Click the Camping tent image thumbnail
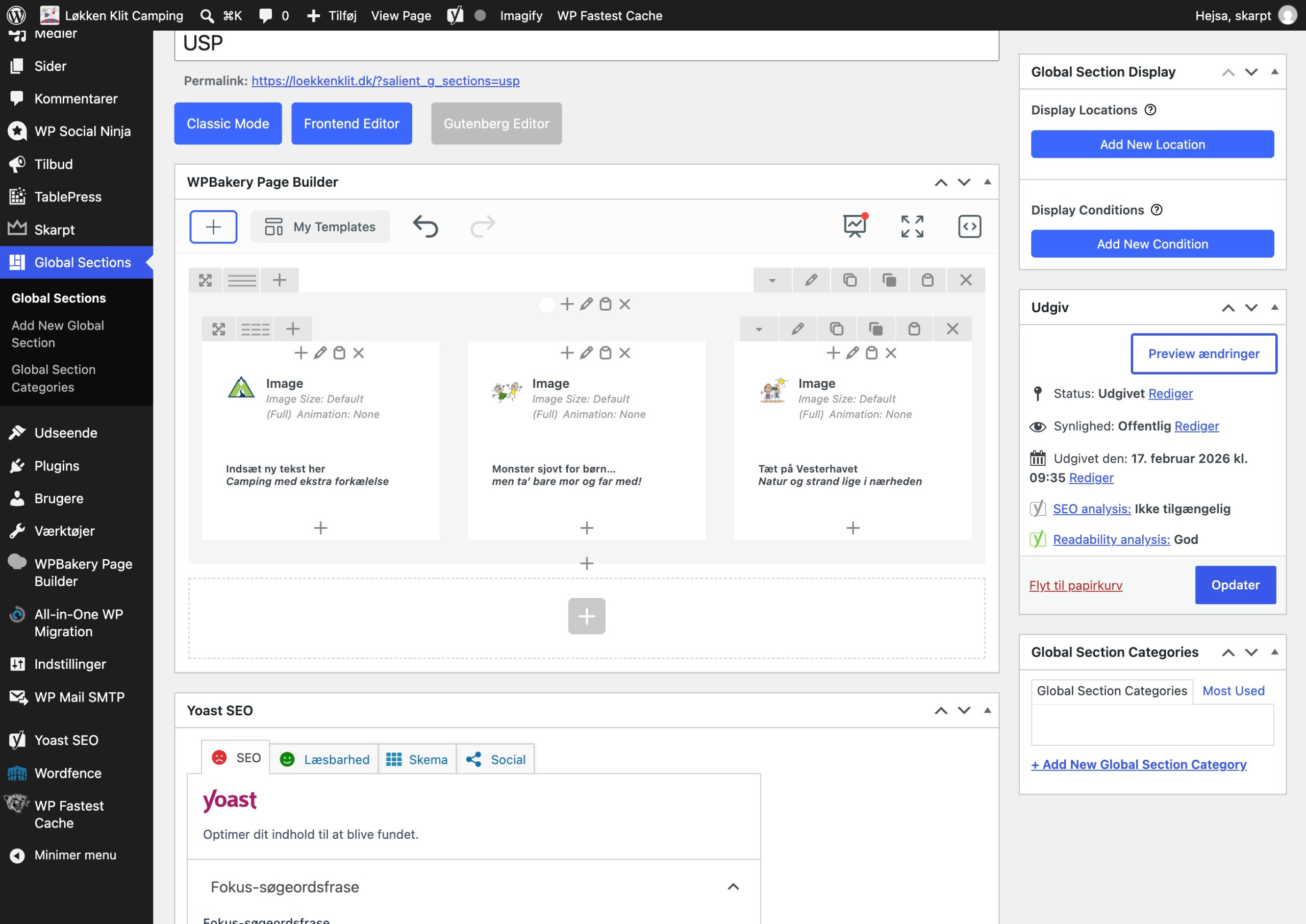 241,388
